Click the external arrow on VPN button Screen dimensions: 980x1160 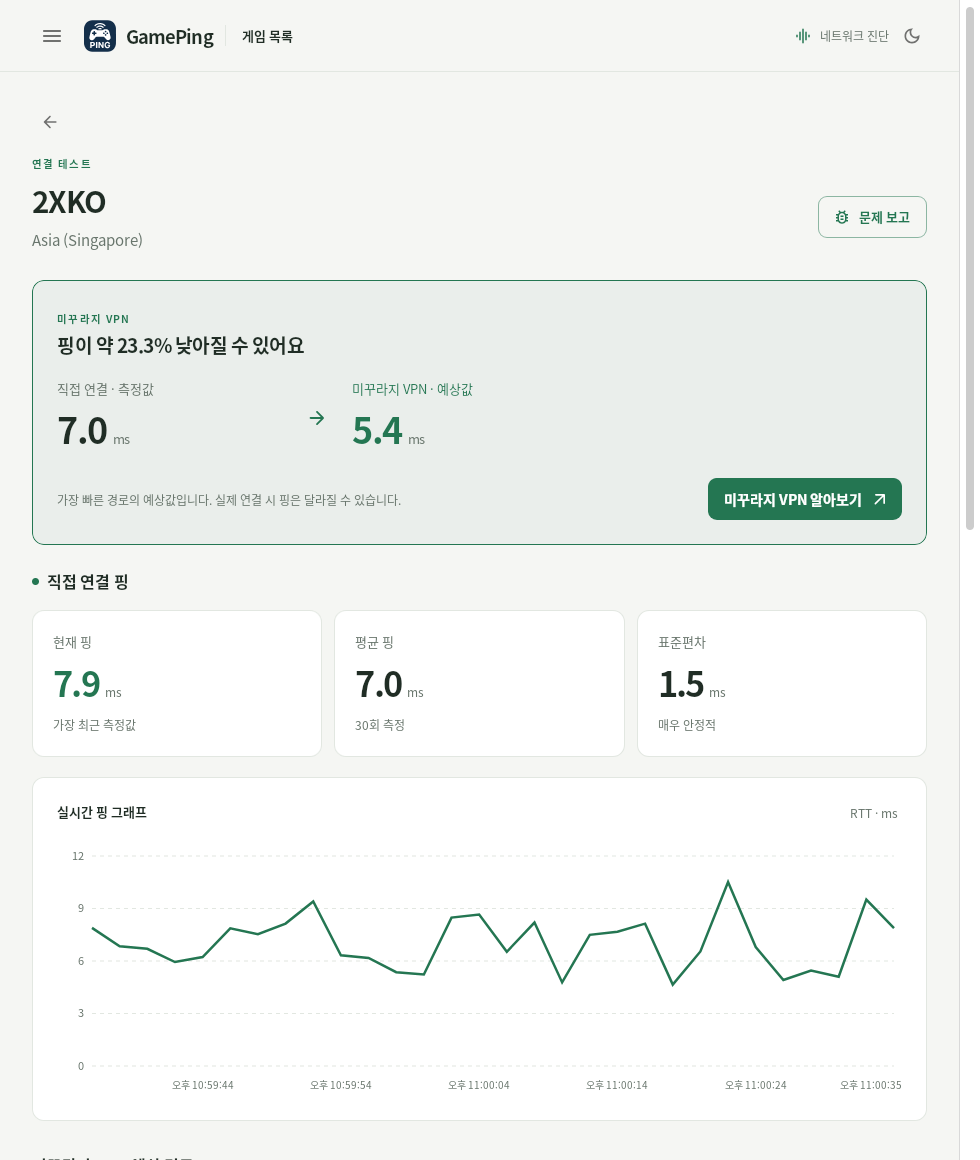pos(880,499)
